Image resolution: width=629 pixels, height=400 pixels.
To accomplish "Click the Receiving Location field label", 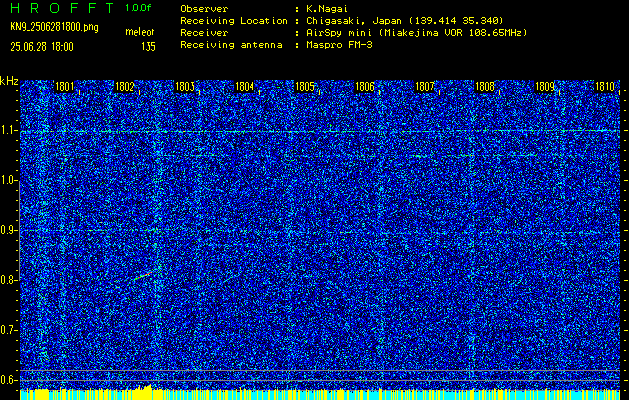I will coord(234,21).
